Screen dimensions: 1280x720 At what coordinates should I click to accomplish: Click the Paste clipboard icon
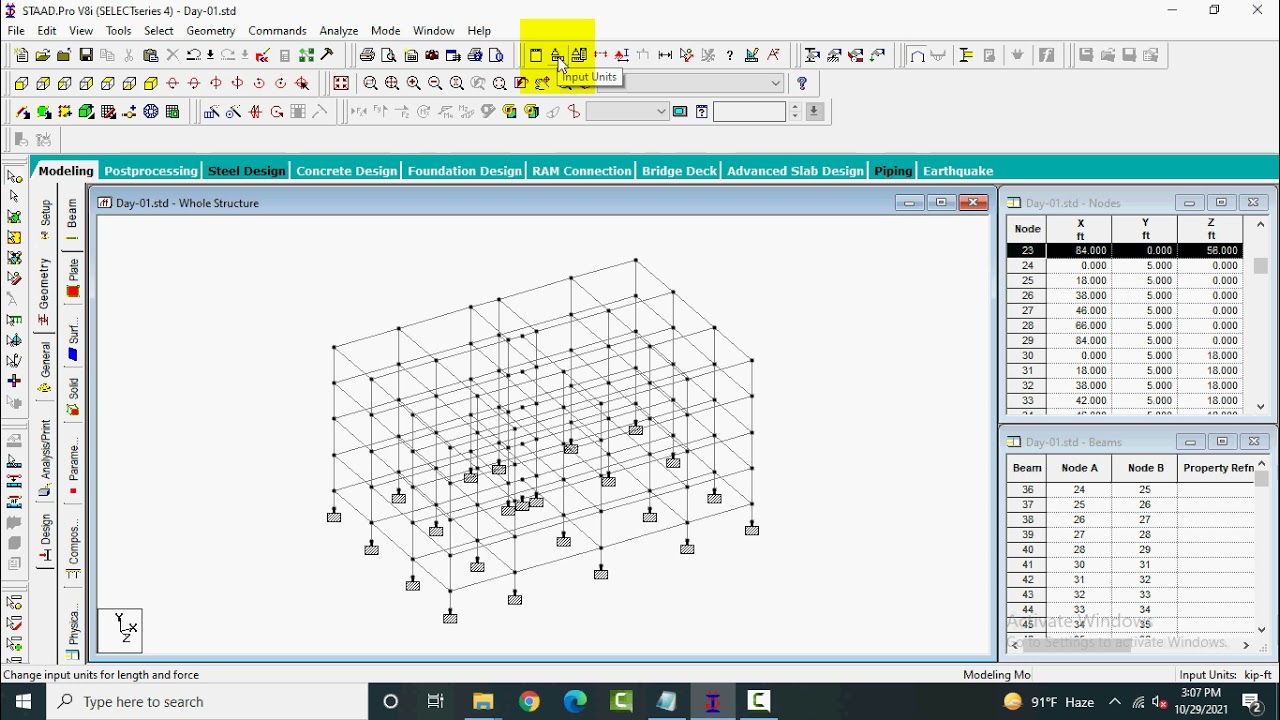[x=151, y=56]
